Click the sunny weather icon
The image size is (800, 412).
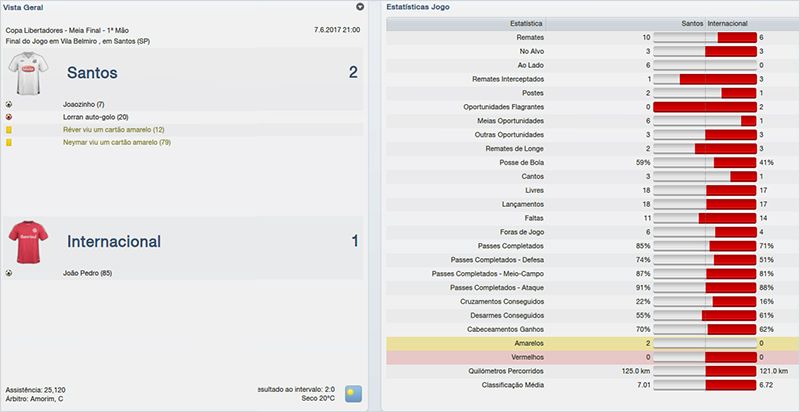[353, 393]
